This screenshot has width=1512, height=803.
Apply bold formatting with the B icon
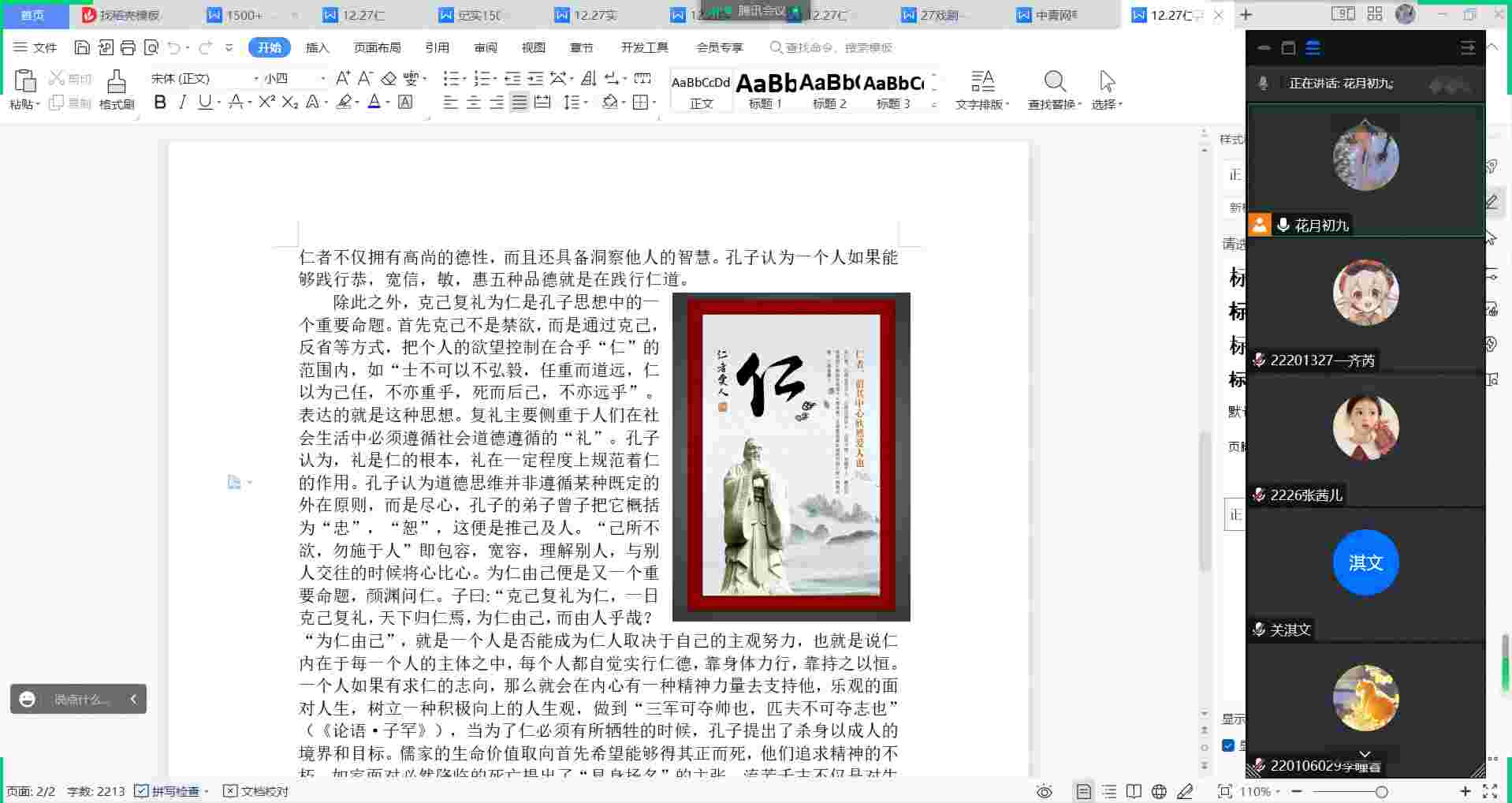tap(160, 103)
